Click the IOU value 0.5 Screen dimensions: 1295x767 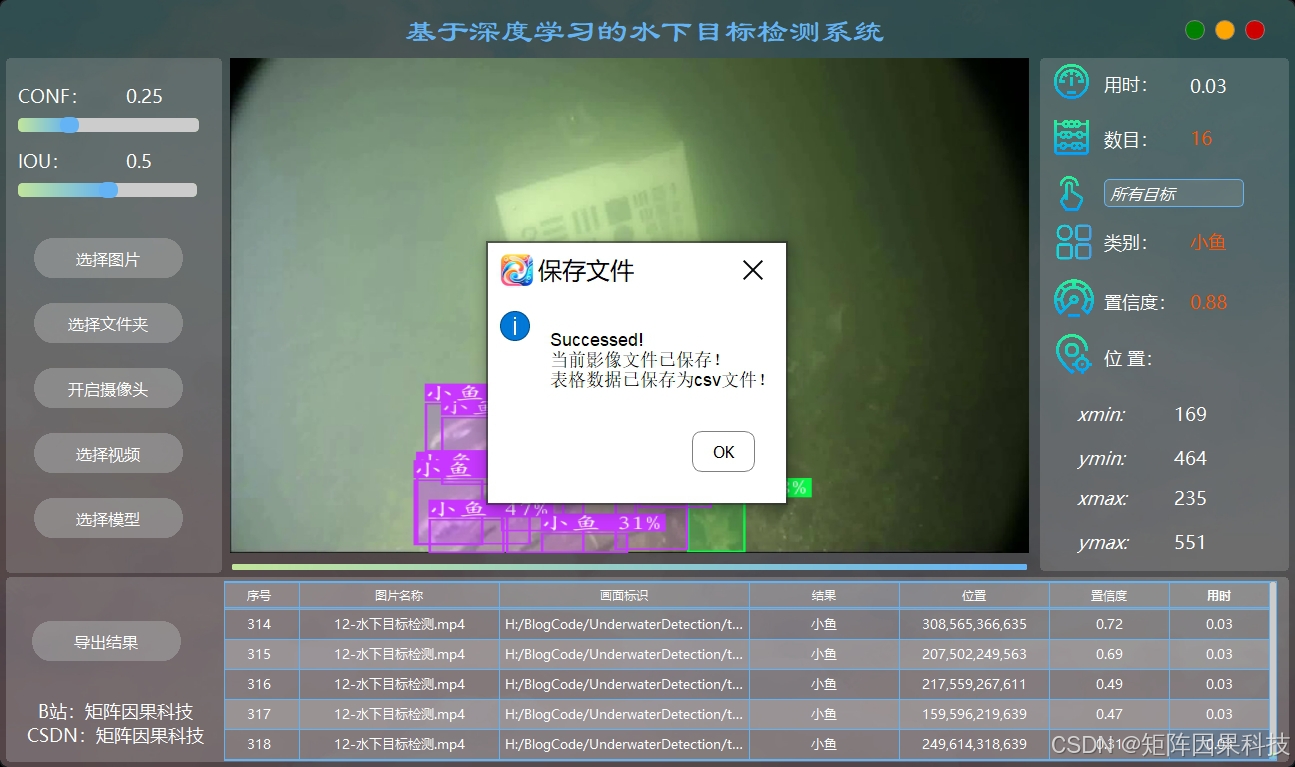point(139,161)
